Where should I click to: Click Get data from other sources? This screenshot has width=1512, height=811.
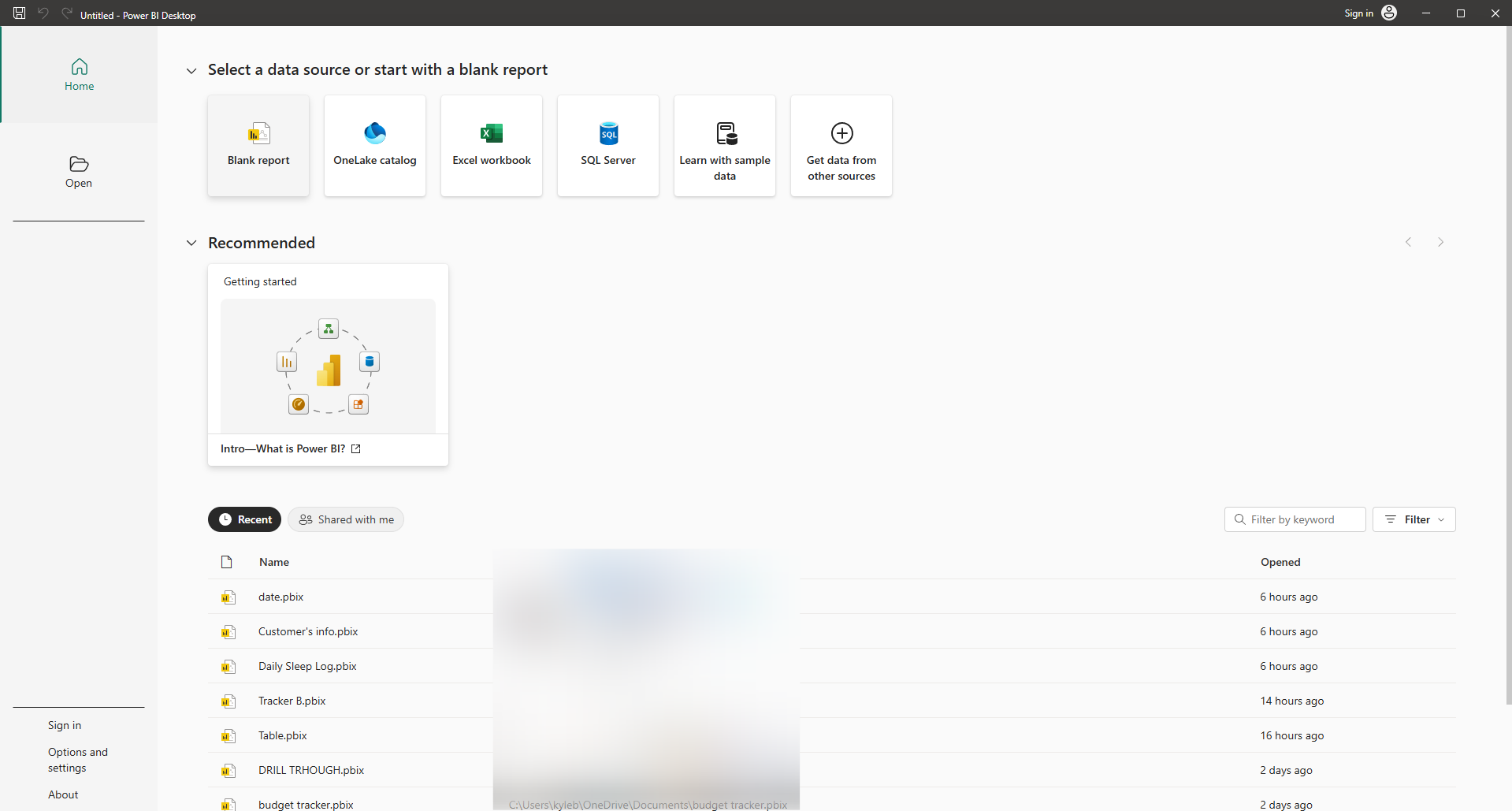click(x=841, y=146)
